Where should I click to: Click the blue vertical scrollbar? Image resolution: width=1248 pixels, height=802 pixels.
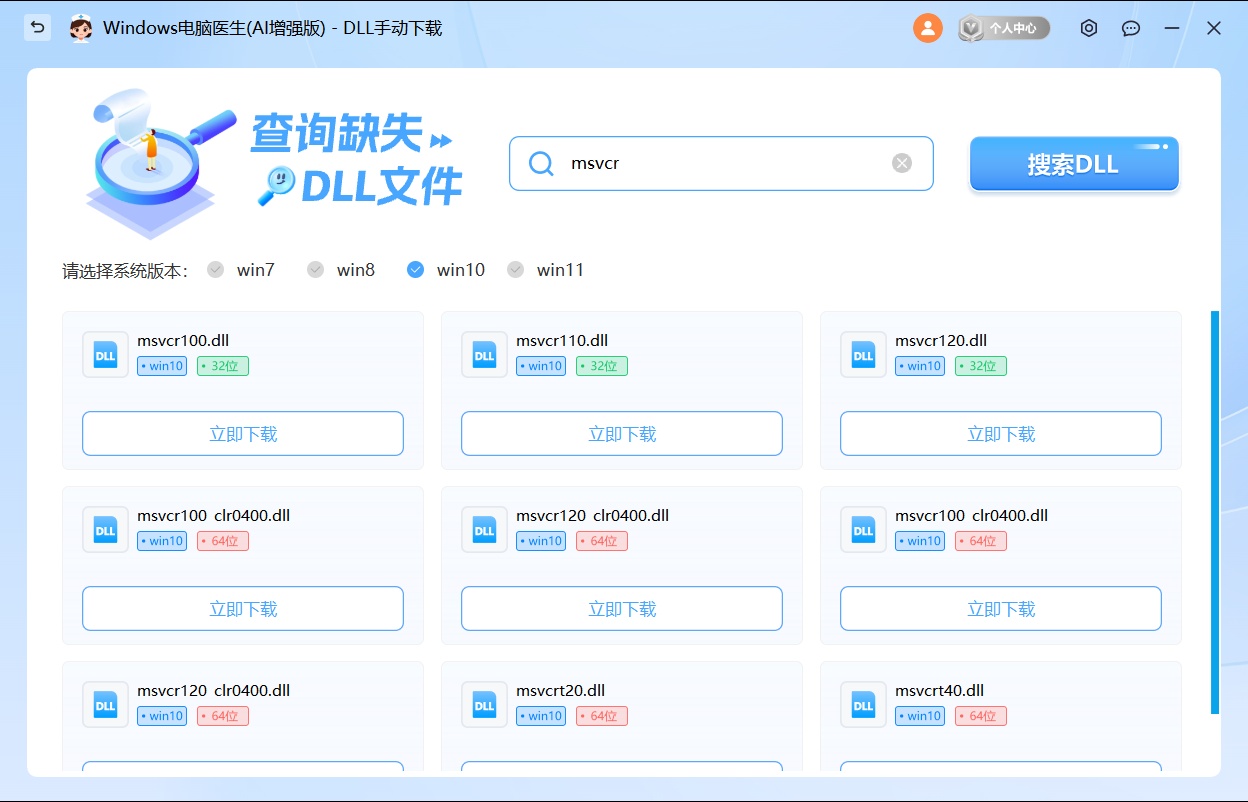click(1215, 512)
